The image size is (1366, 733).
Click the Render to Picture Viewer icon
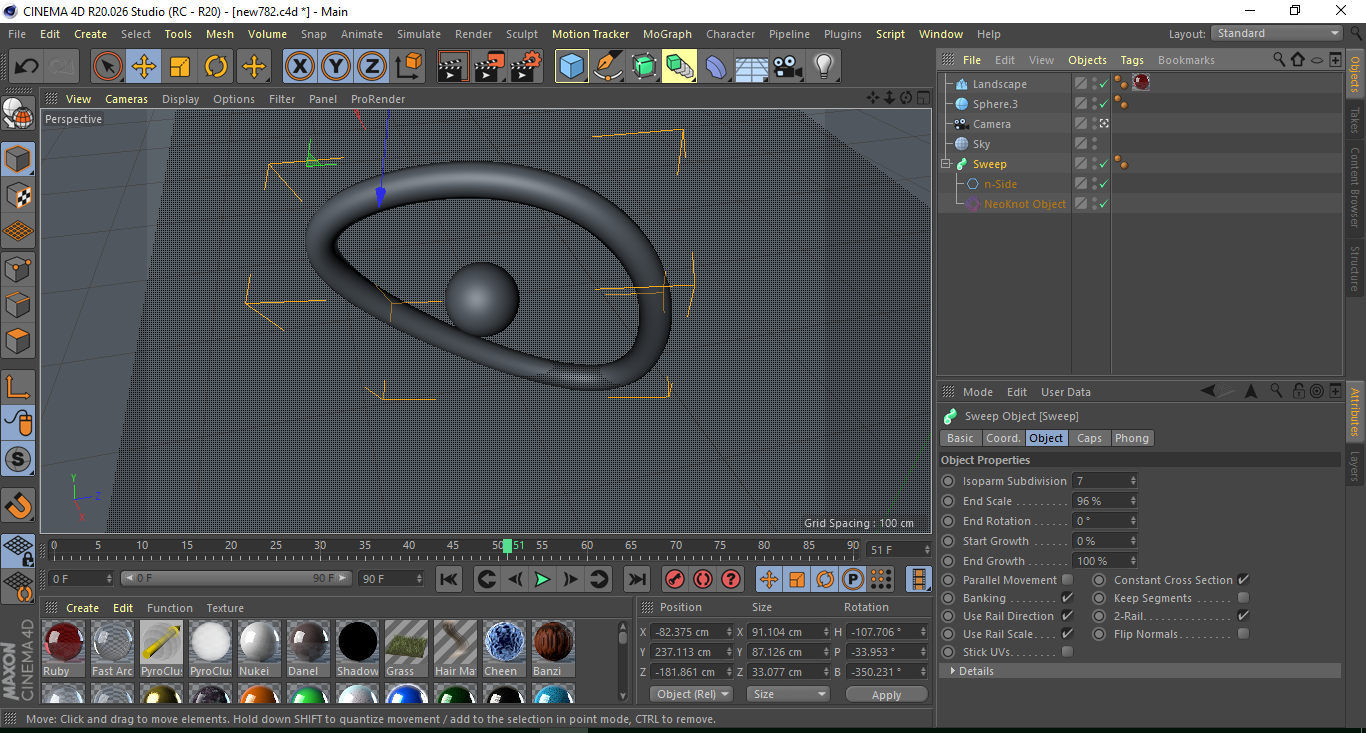click(x=488, y=66)
